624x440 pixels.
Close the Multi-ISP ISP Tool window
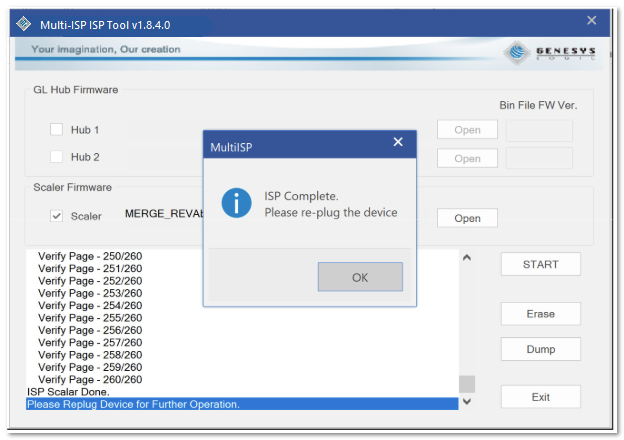click(x=592, y=20)
